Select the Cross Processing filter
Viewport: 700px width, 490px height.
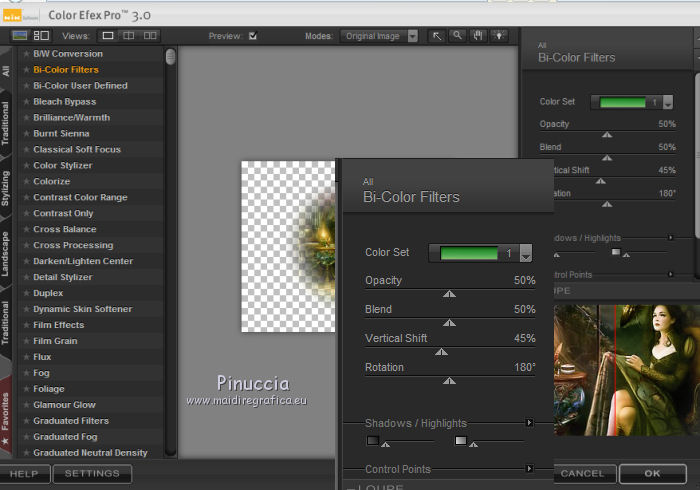[x=73, y=245]
